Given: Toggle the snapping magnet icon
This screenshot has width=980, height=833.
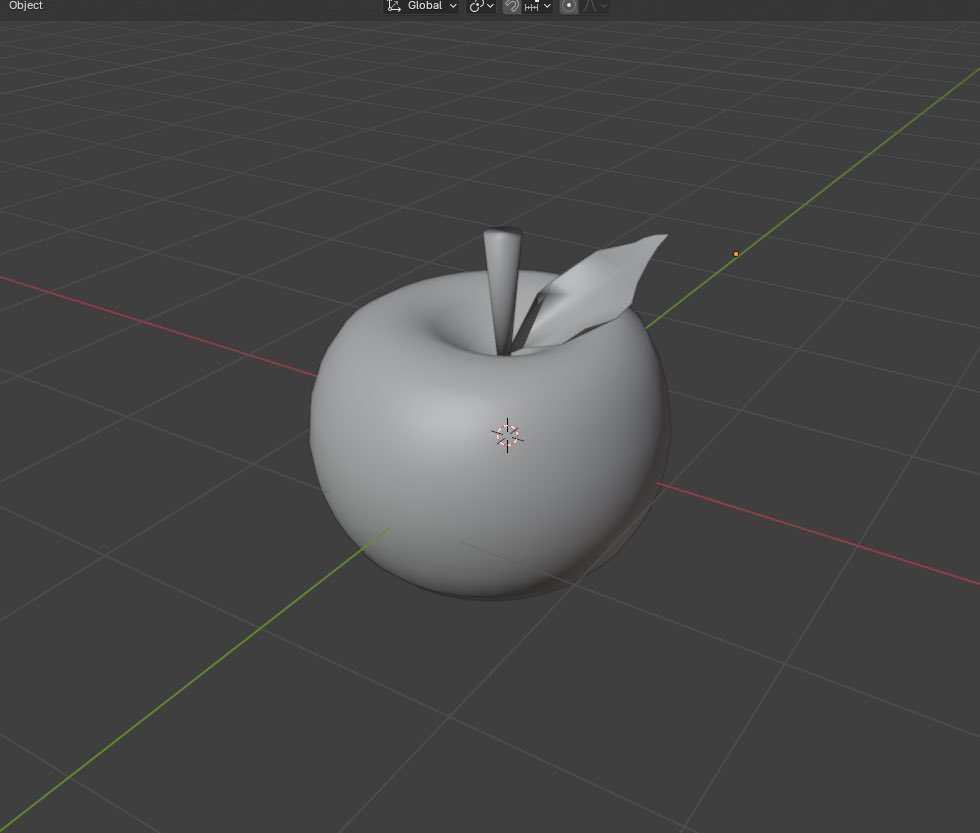Looking at the screenshot, I should (x=512, y=6).
